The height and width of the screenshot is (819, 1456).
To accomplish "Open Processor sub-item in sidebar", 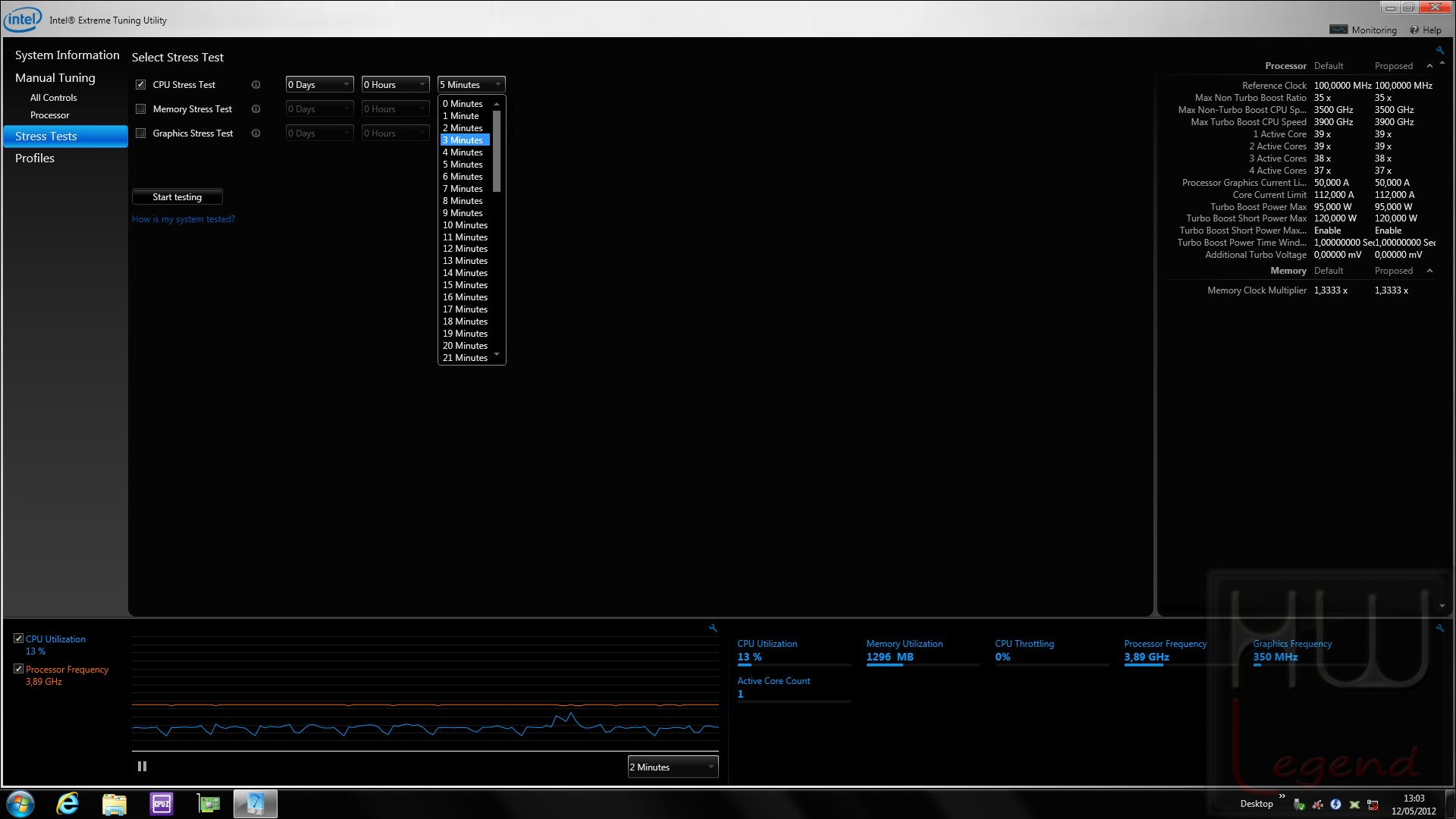I will pyautogui.click(x=49, y=115).
